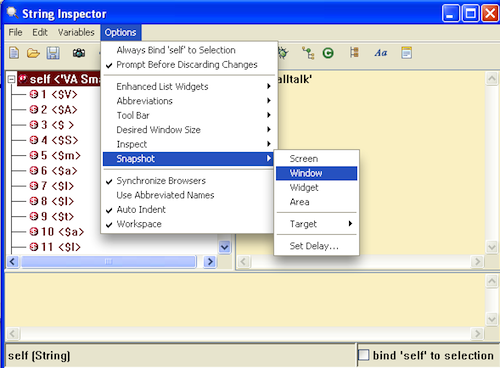Click the String Inspector title bar magnifier icon
The width and height of the screenshot is (500, 368).
click(x=12, y=13)
